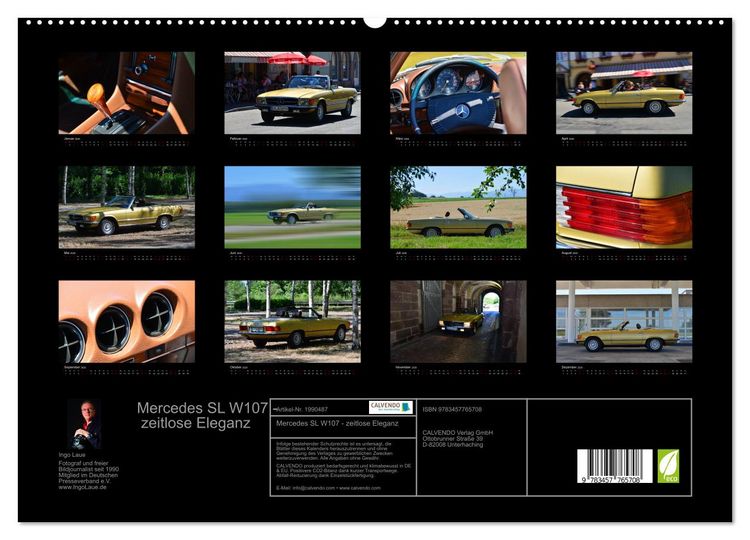Select the May photo of car in forest
750x540 pixels.
126,207
